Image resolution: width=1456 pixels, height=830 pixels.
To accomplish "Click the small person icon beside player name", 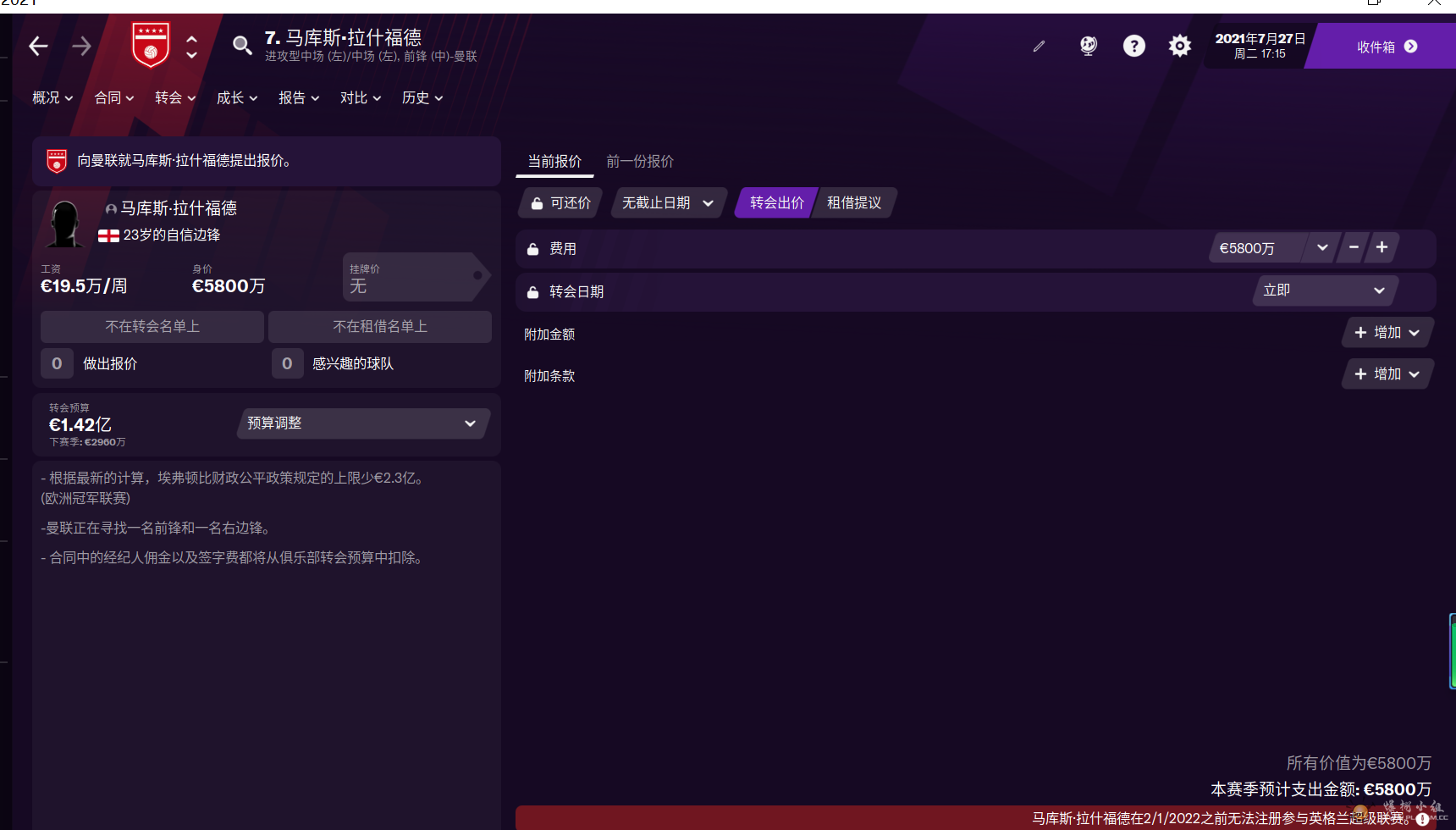I will tap(111, 209).
